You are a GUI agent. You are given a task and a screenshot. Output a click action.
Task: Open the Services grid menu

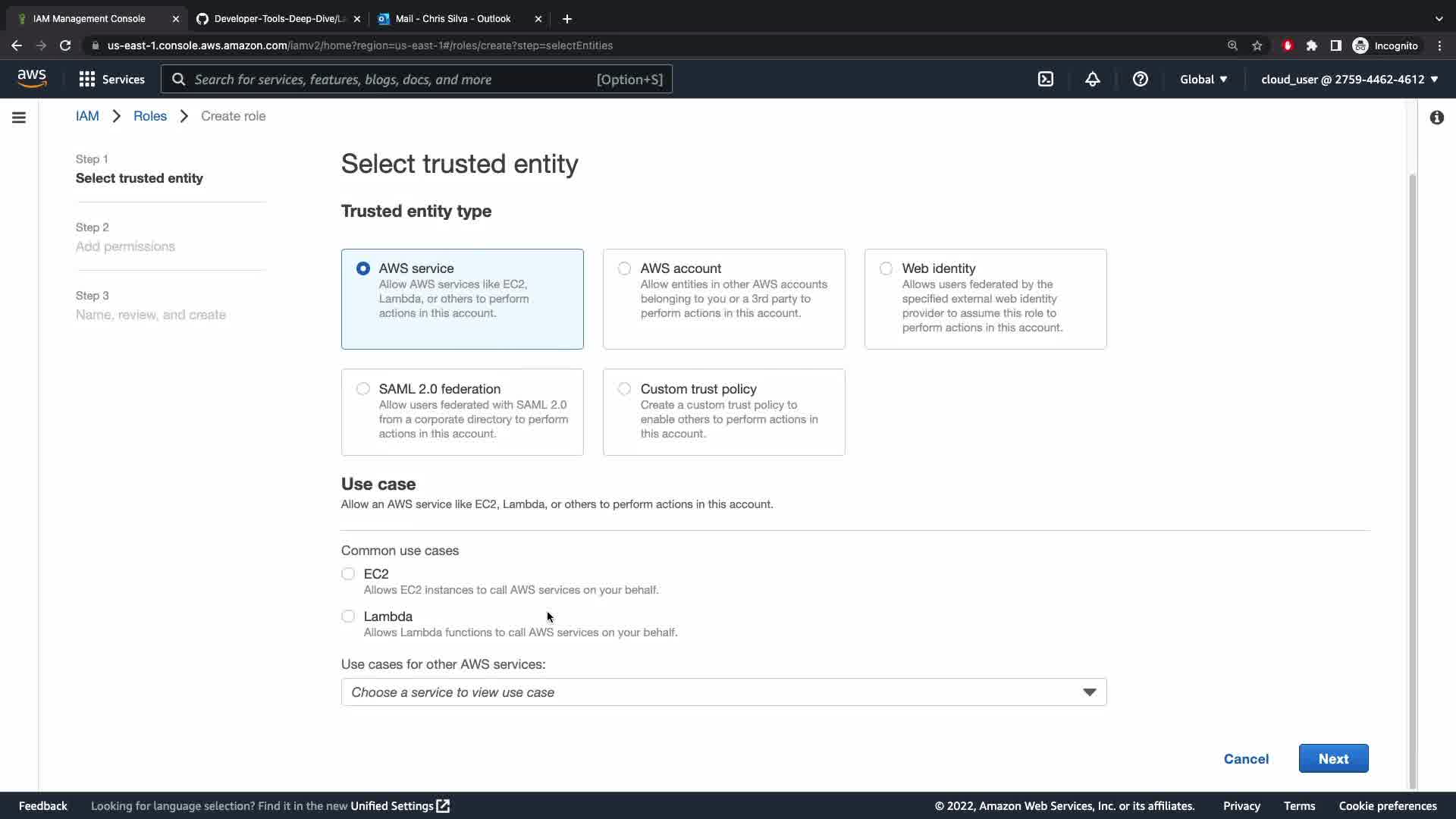[111, 79]
